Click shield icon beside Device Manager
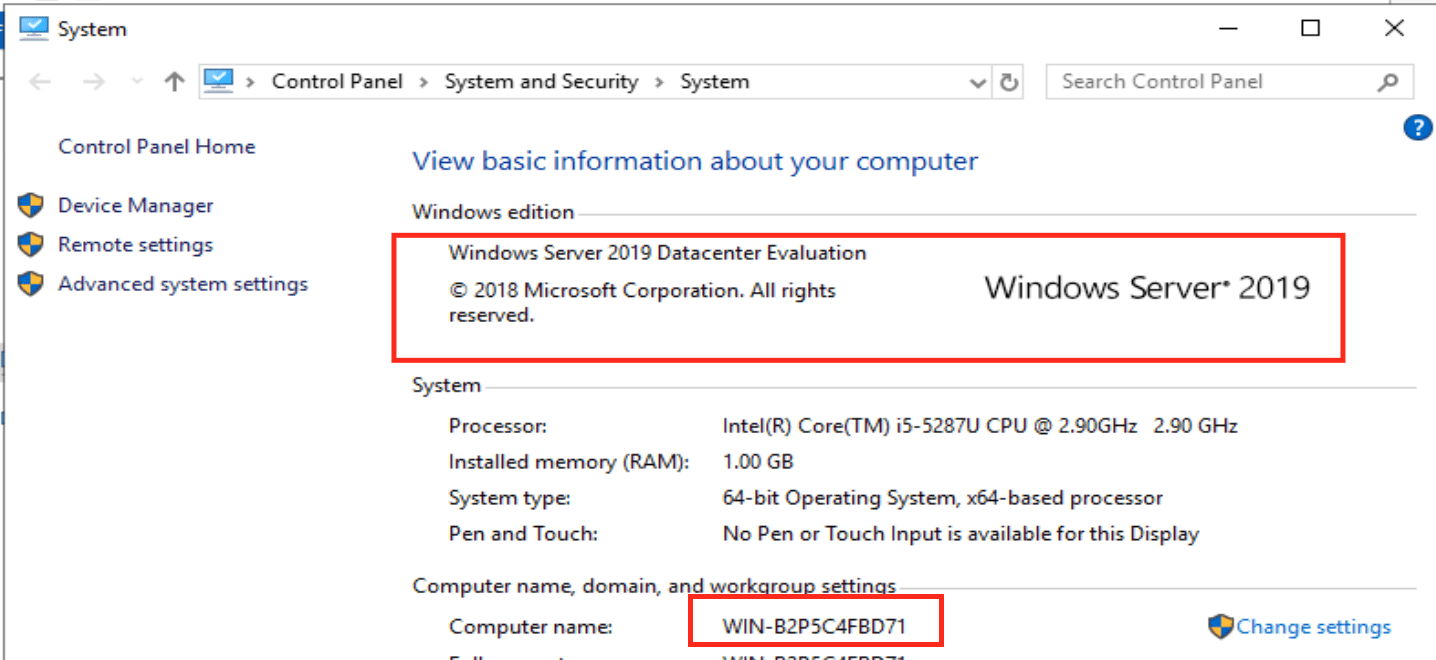This screenshot has height=660, width=1436. (32, 206)
